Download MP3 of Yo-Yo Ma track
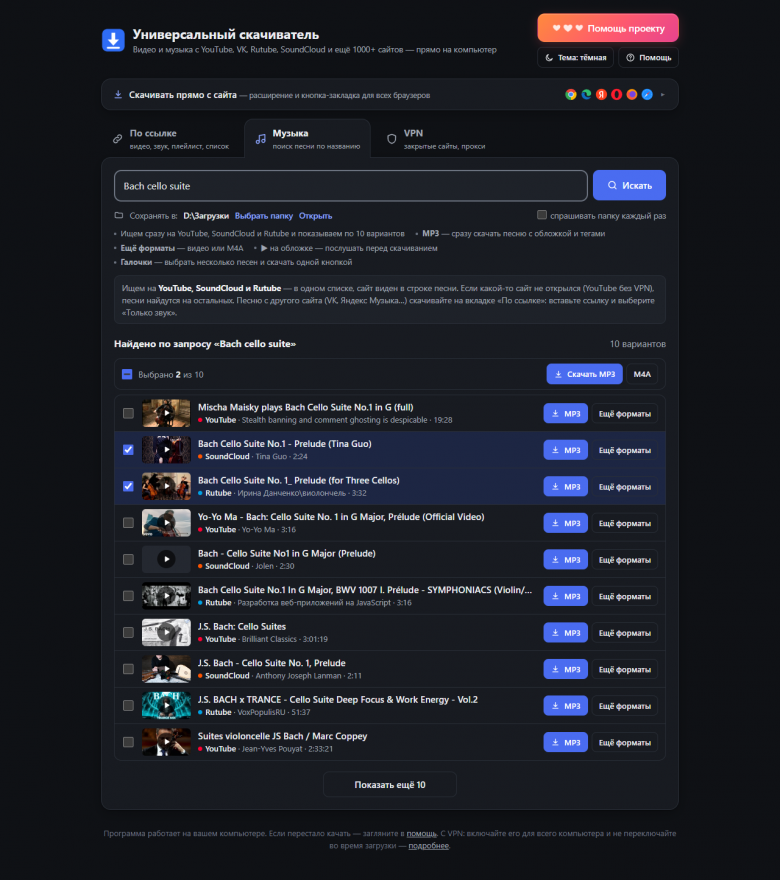This screenshot has height=880, width=780. (566, 523)
